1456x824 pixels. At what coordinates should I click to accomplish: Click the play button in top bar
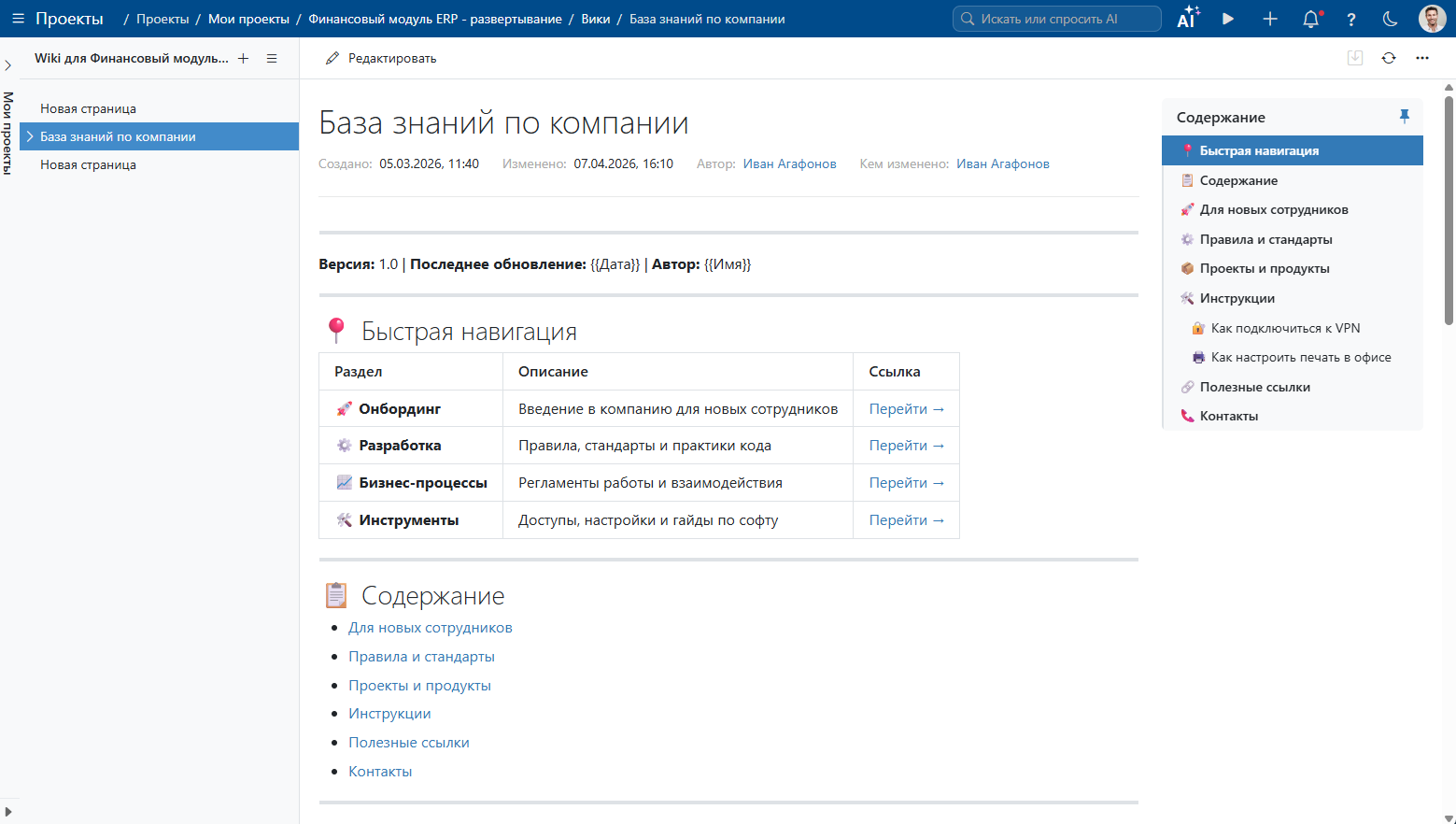click(x=1228, y=19)
